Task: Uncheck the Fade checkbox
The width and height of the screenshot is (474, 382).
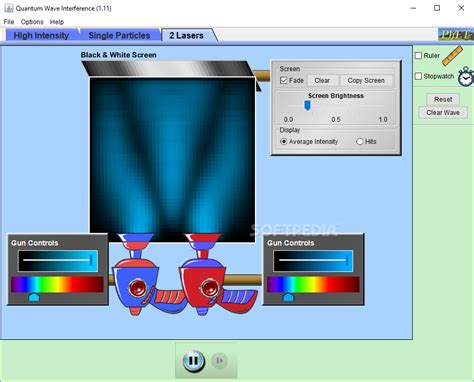Action: [284, 80]
